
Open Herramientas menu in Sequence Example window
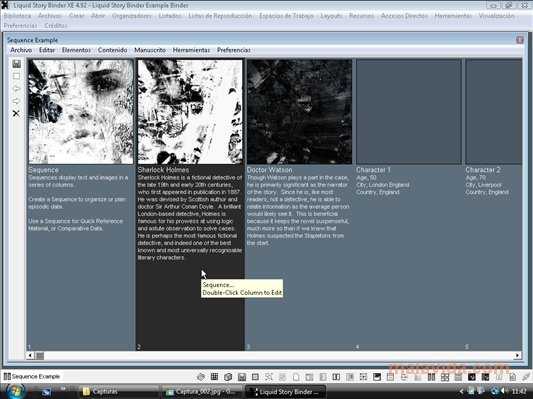pos(191,50)
